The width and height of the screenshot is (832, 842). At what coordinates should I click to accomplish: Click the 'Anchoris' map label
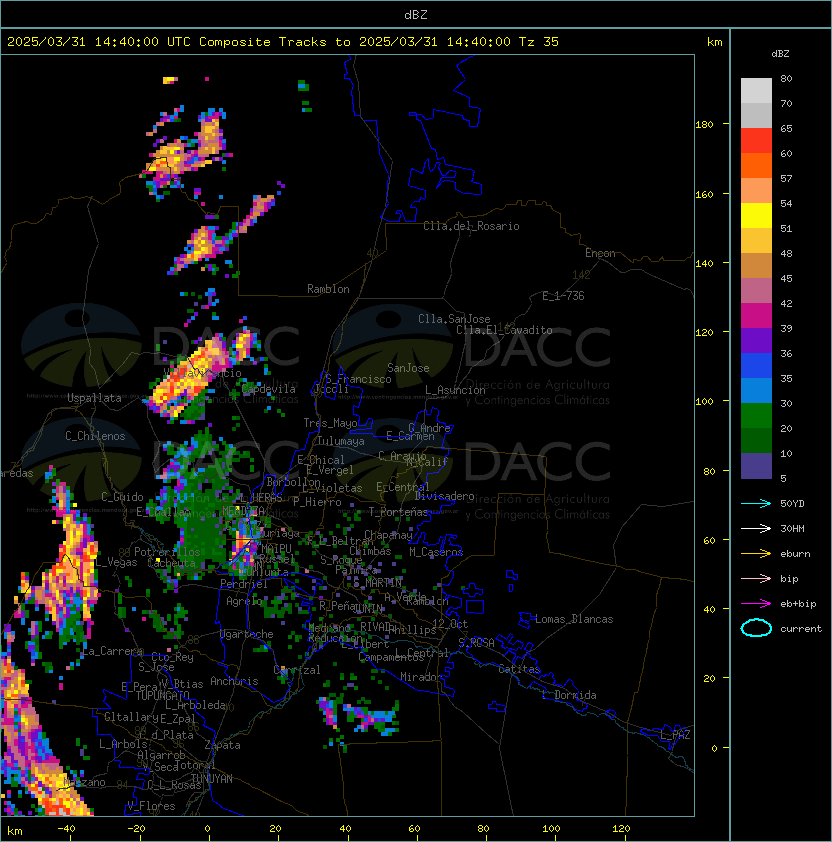pyautogui.click(x=234, y=681)
